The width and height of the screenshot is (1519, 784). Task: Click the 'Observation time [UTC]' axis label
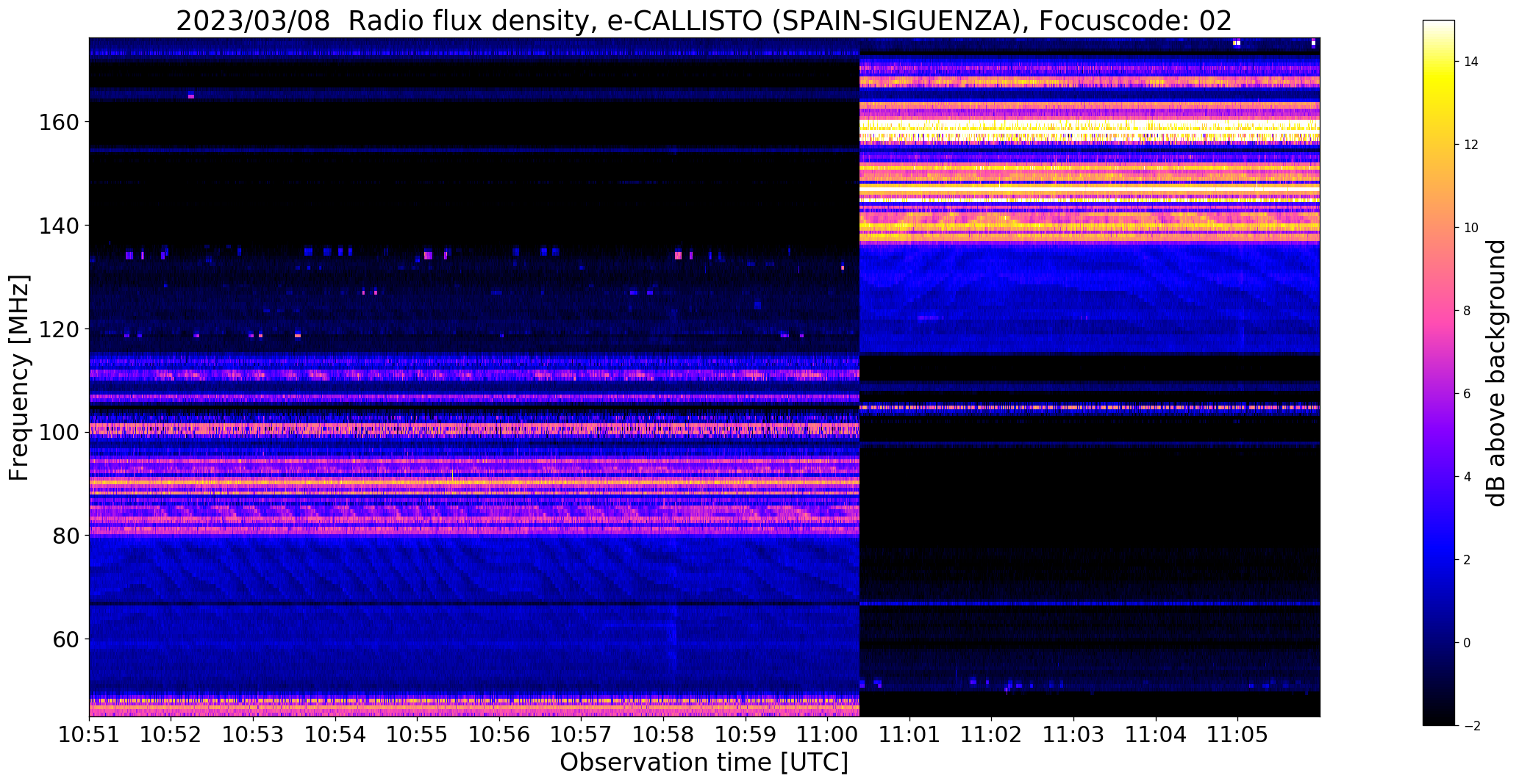coord(704,763)
